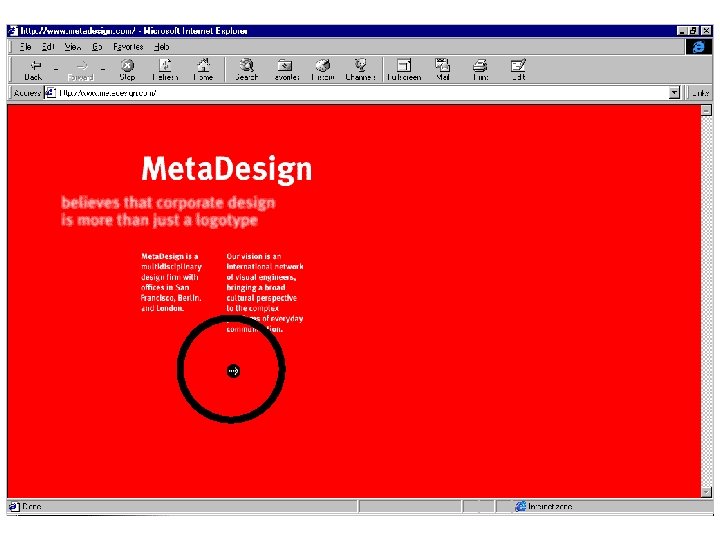Click the scrollbar down arrow

coord(706,492)
